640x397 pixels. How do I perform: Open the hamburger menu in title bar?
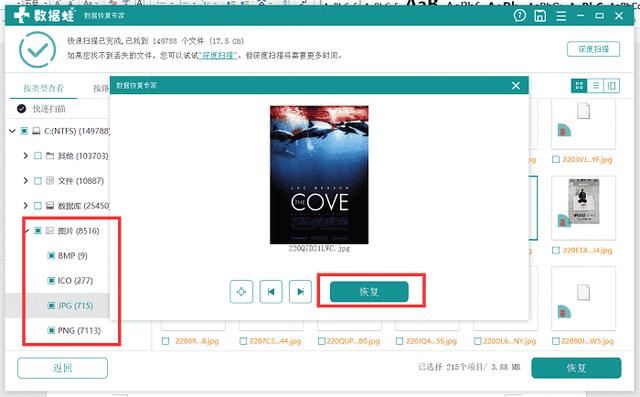561,16
